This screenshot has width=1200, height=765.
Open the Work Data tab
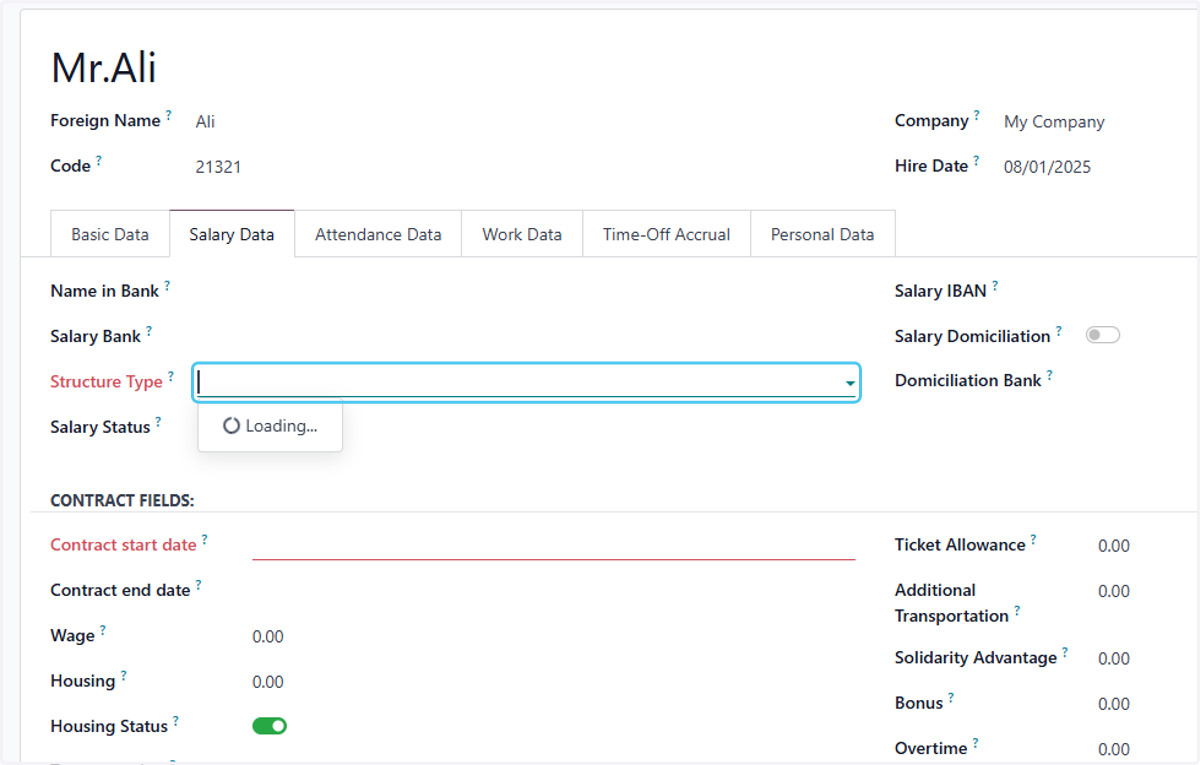[x=522, y=235]
